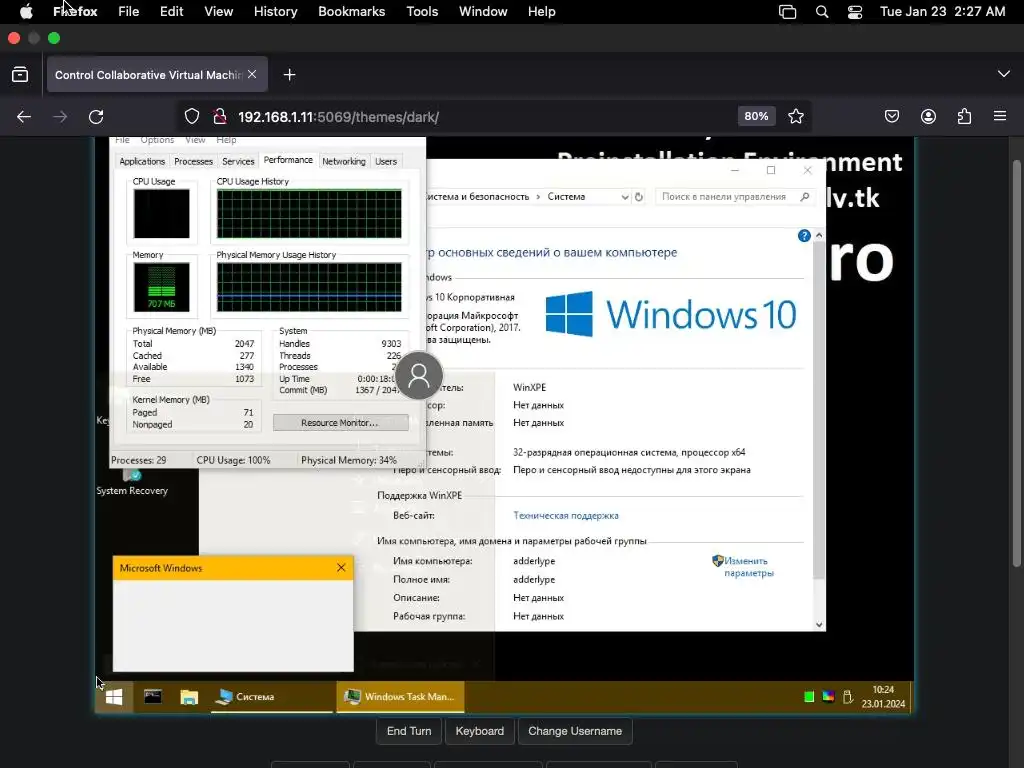Open the Firefox account icon
1024x768 pixels.
928,116
